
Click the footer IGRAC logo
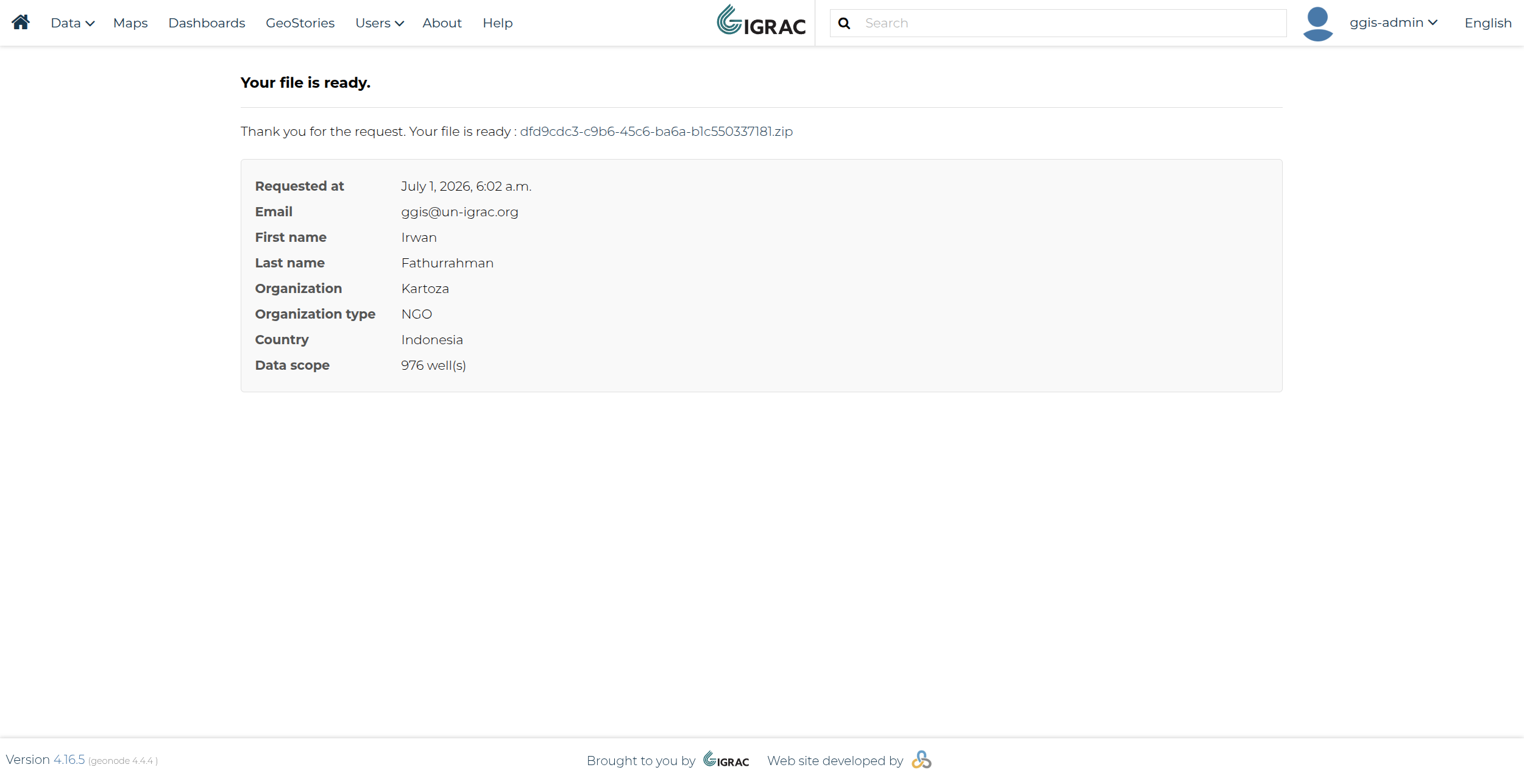726,759
